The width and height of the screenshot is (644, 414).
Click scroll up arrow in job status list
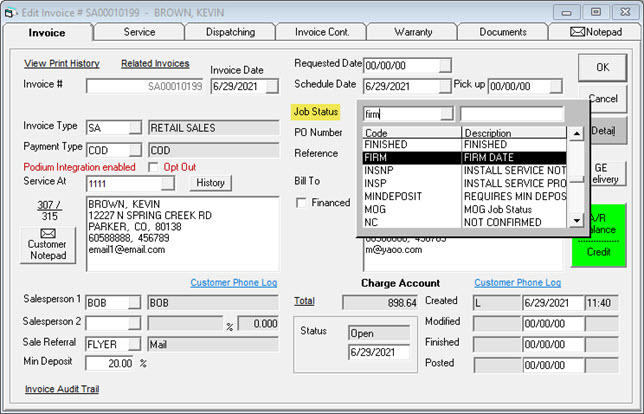click(x=577, y=133)
